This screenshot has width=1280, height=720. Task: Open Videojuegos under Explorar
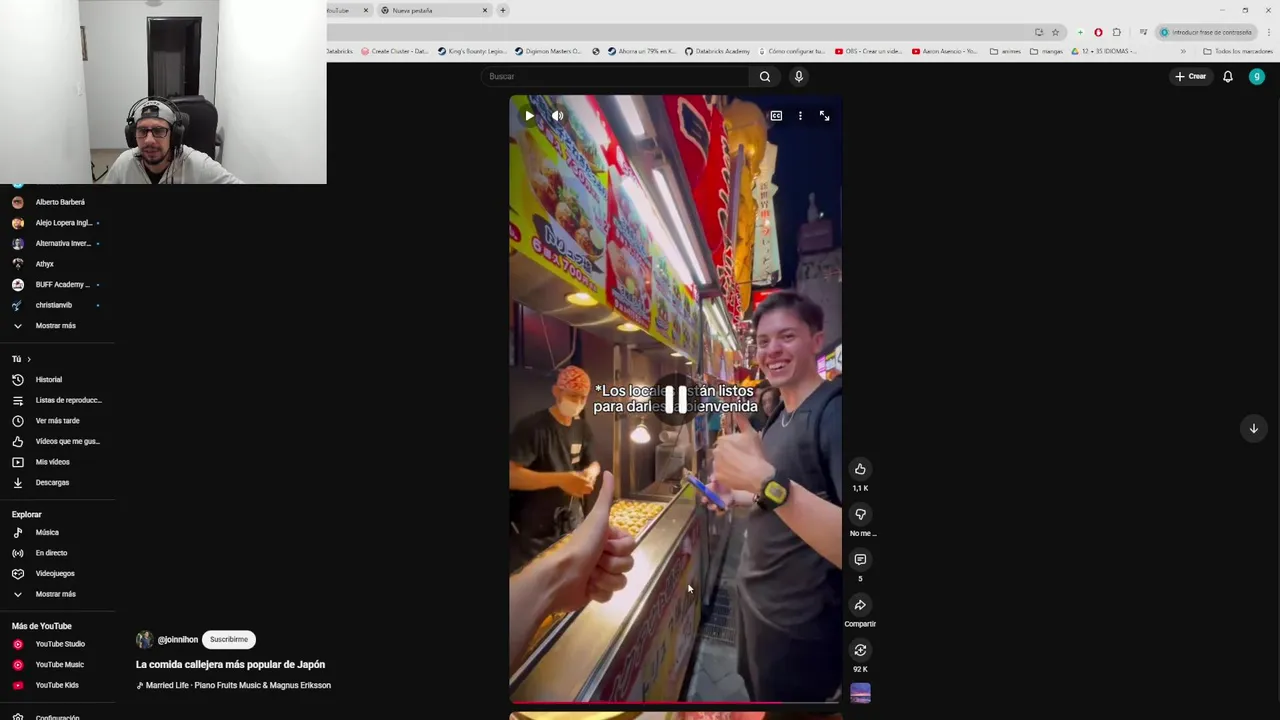pos(57,574)
